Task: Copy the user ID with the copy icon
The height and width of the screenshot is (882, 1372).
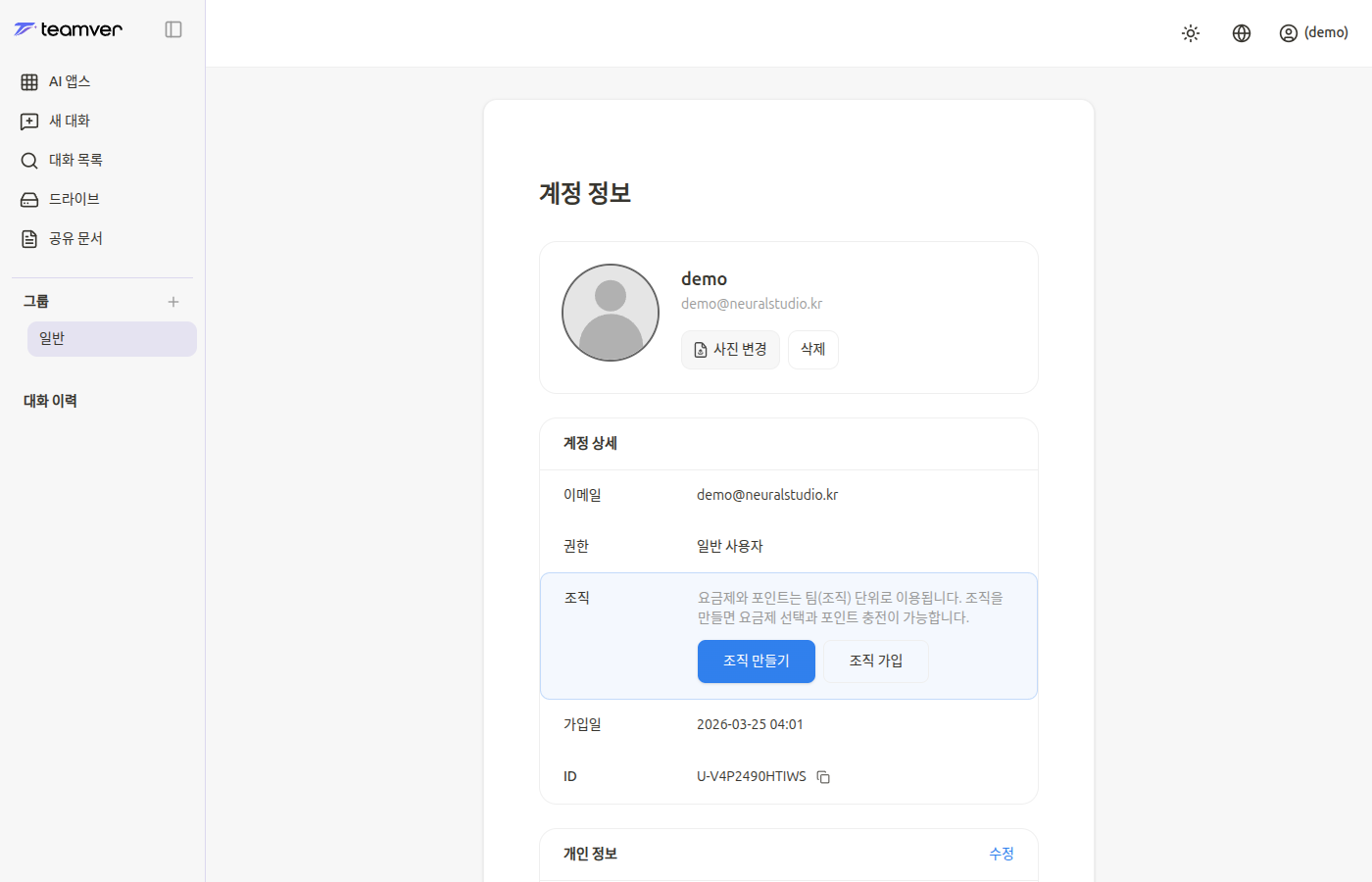Action: click(822, 776)
